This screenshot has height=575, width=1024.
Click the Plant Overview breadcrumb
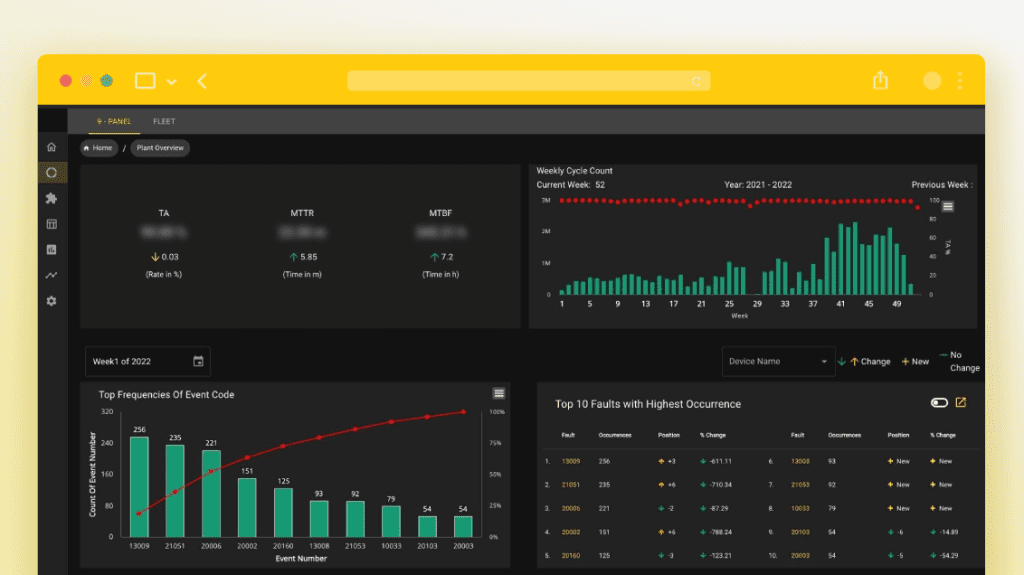tap(160, 148)
